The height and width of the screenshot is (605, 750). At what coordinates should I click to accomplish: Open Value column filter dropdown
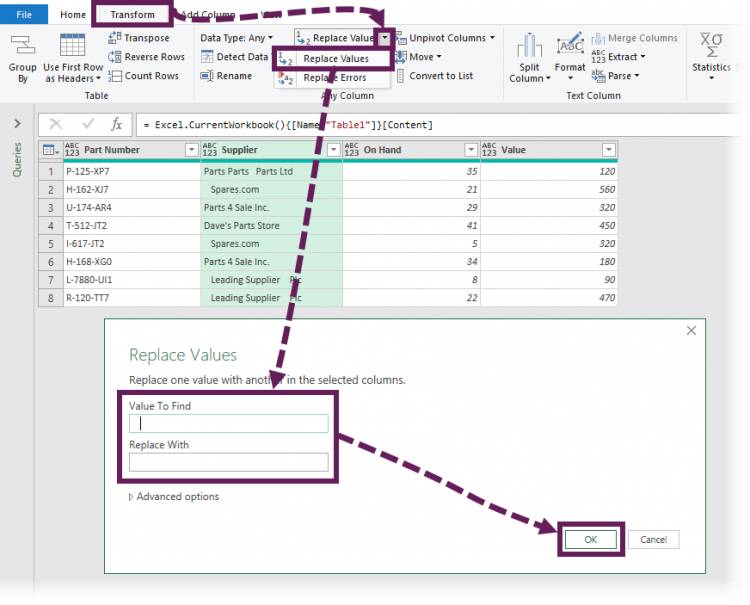[608, 150]
